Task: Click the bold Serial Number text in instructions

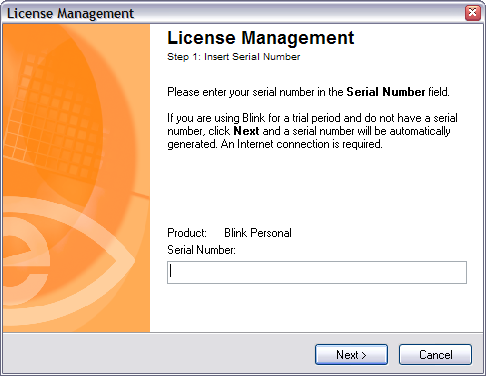Action: 386,92
